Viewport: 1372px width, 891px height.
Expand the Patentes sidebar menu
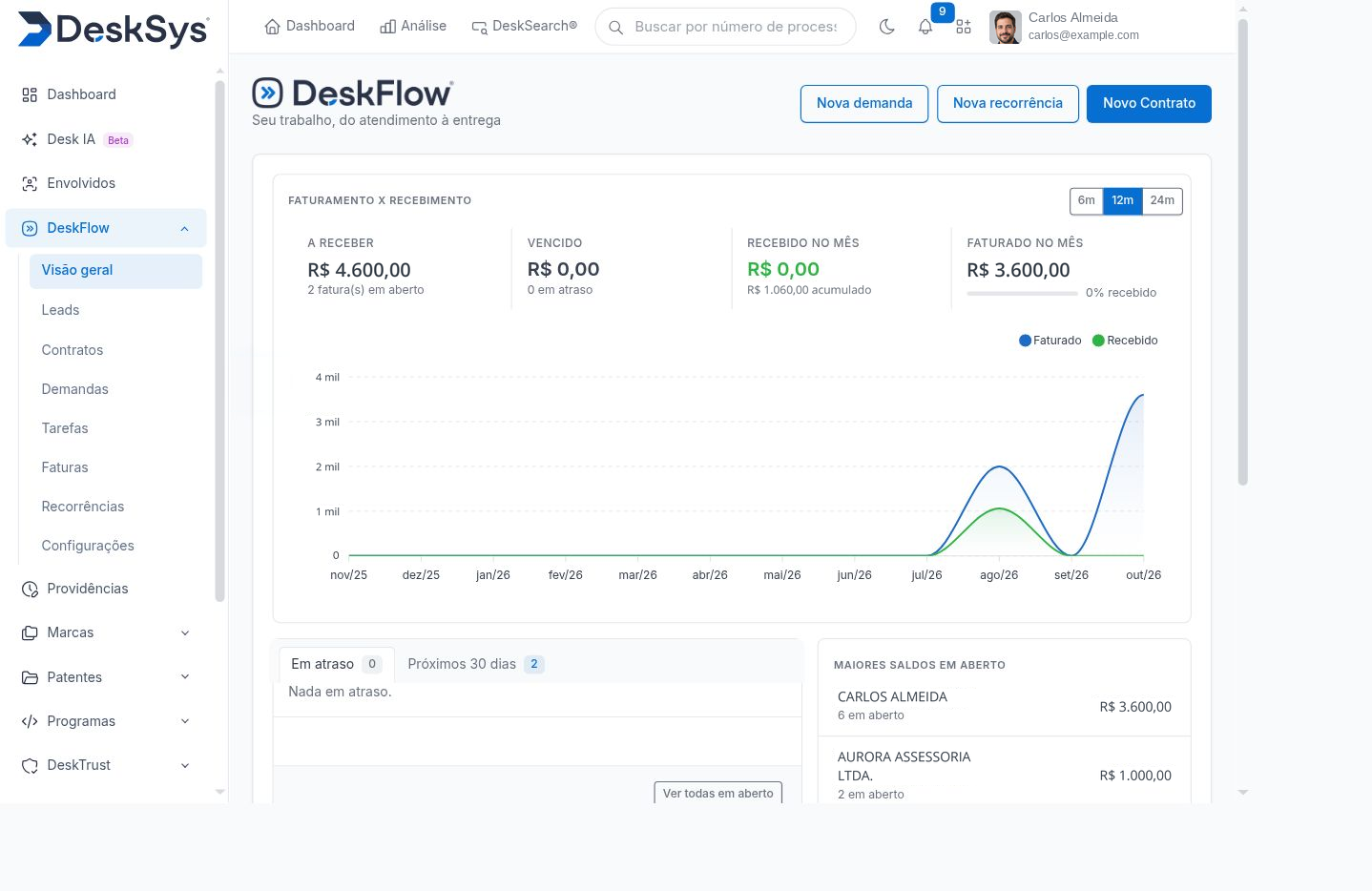(185, 677)
